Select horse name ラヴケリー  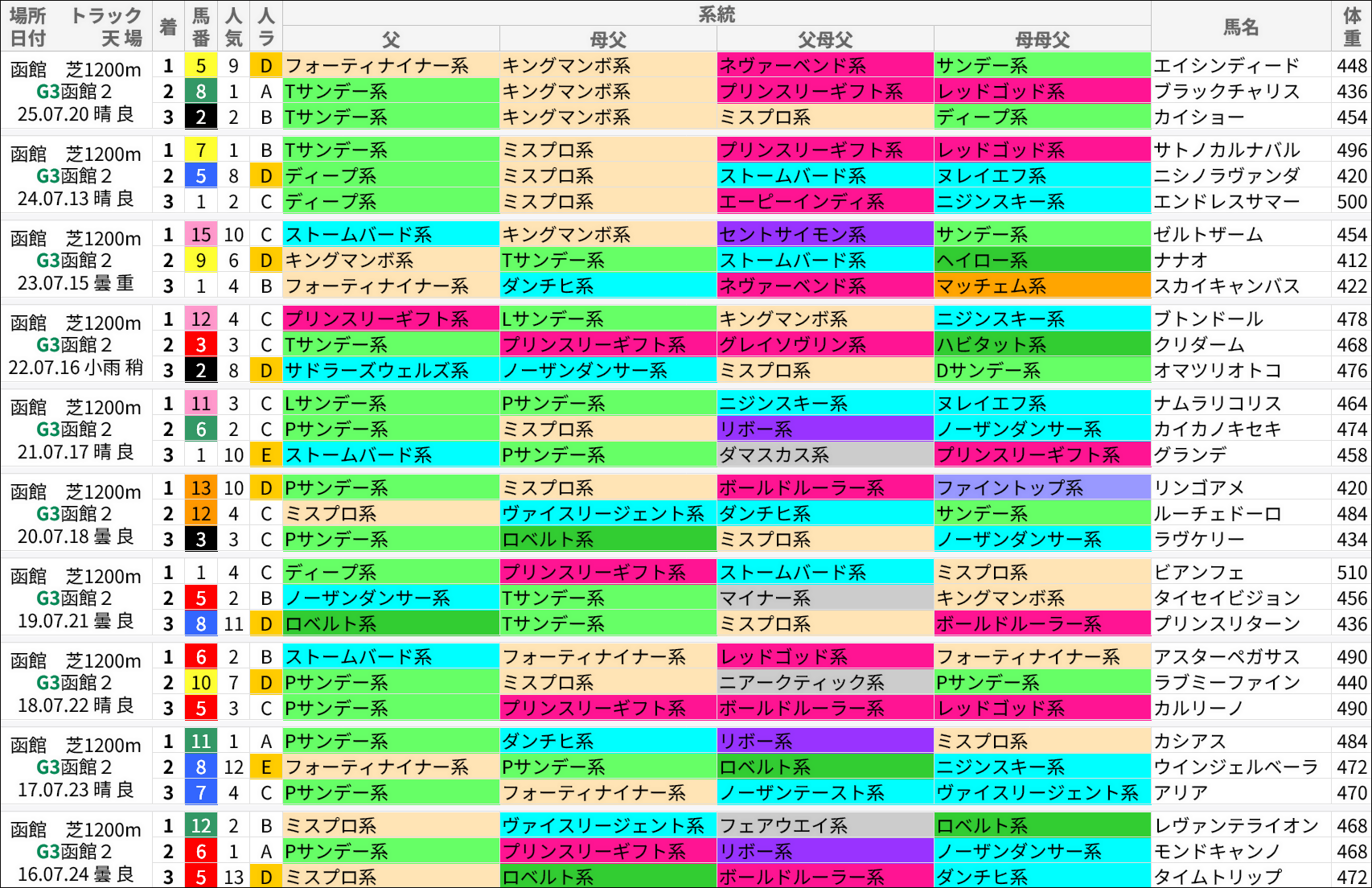[1198, 540]
